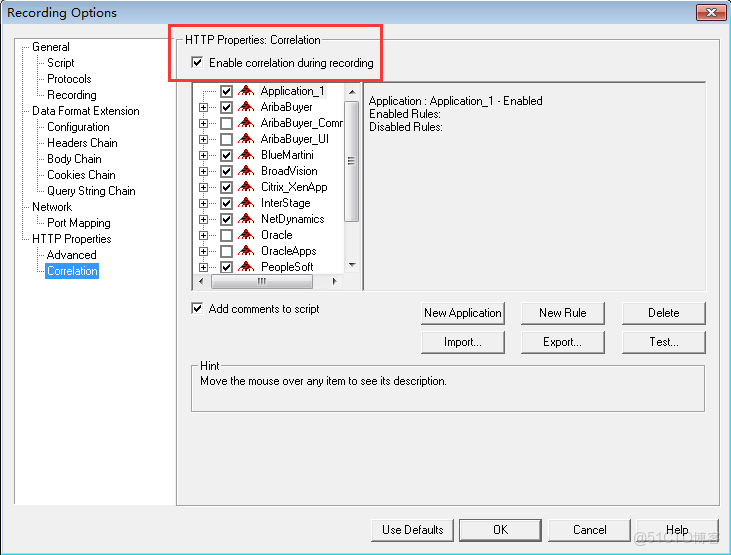Uncheck the InterStage checkbox

pyautogui.click(x=227, y=203)
